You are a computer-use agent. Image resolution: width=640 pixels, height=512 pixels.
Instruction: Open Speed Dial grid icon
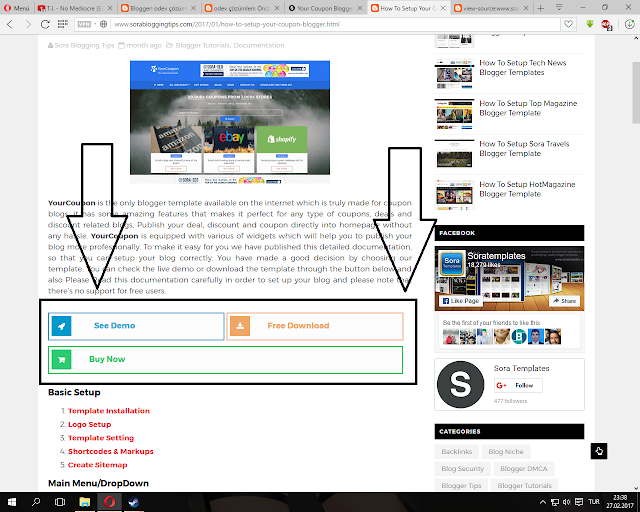tap(62, 24)
